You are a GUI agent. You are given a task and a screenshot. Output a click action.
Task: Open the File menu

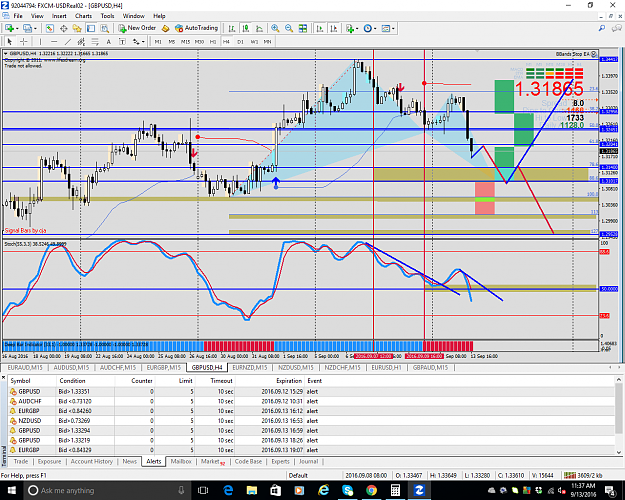[x=18, y=16]
